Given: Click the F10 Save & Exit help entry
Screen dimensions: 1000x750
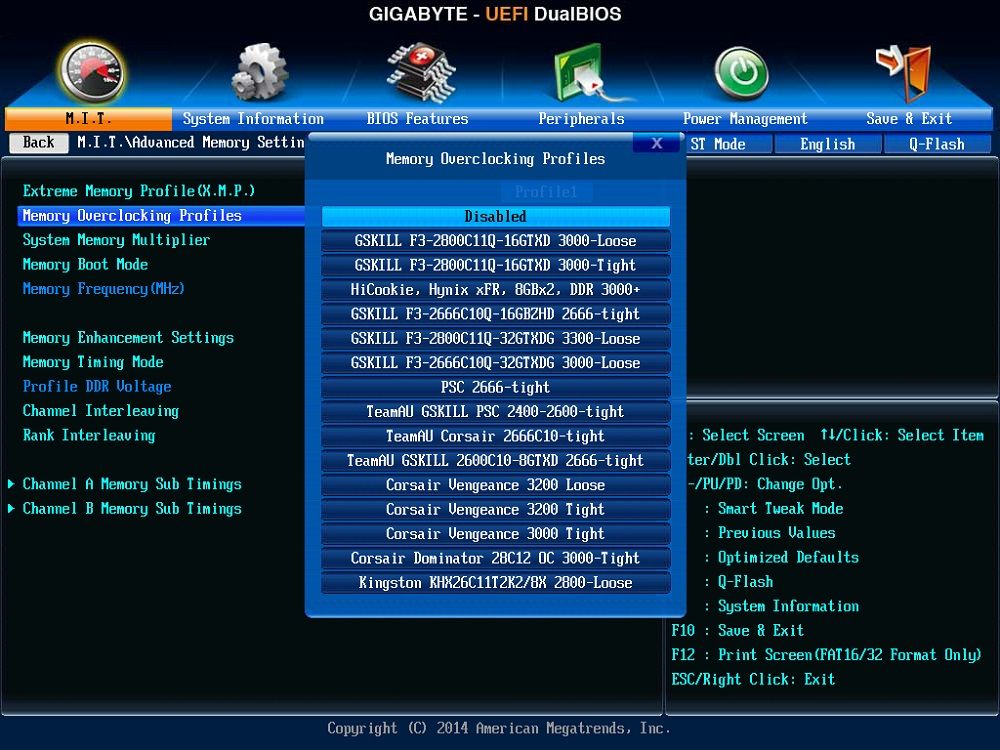Looking at the screenshot, I should pos(737,630).
